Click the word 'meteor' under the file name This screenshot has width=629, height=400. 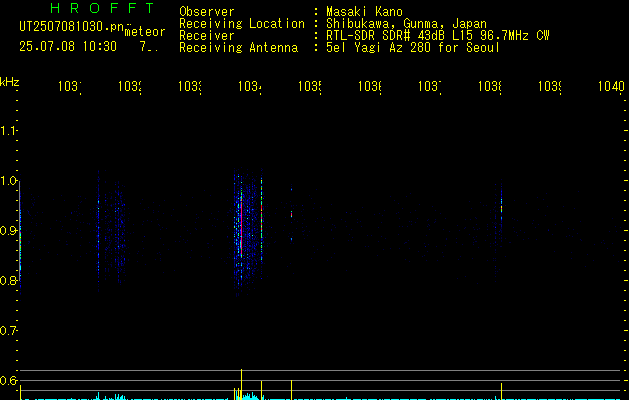[145, 32]
